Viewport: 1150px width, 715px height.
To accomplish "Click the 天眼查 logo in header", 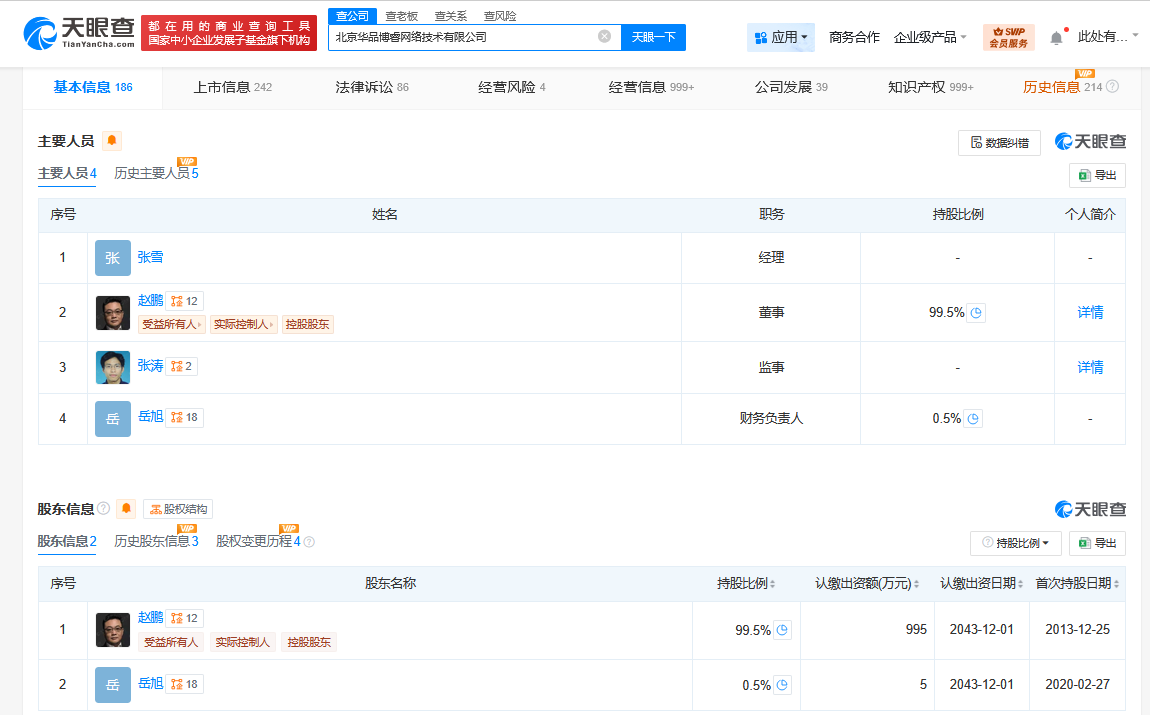I will click(x=78, y=36).
